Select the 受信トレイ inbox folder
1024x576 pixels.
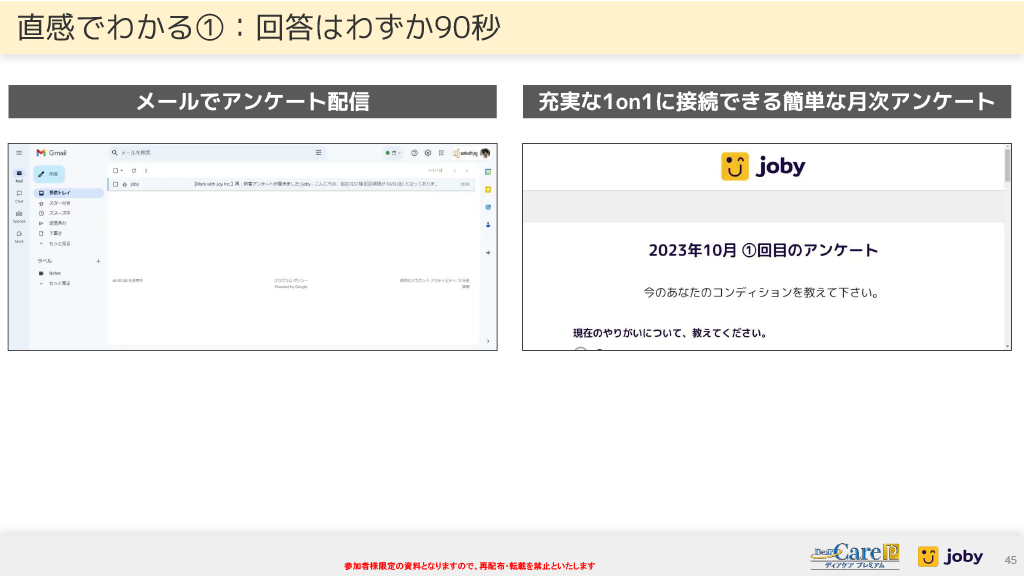pos(60,193)
